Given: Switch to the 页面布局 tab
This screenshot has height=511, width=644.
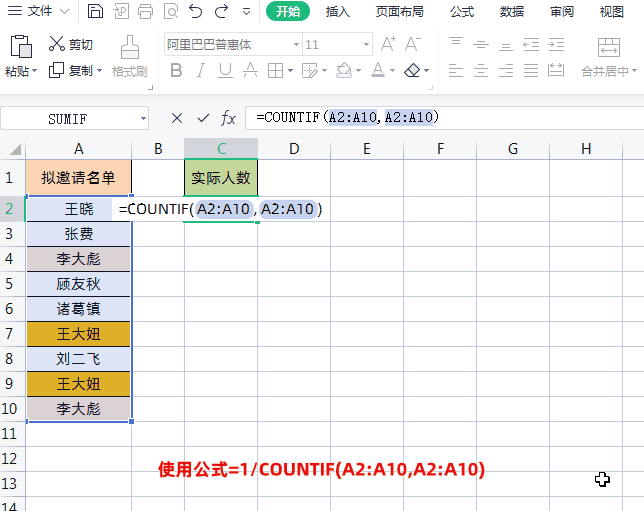Looking at the screenshot, I should 400,12.
